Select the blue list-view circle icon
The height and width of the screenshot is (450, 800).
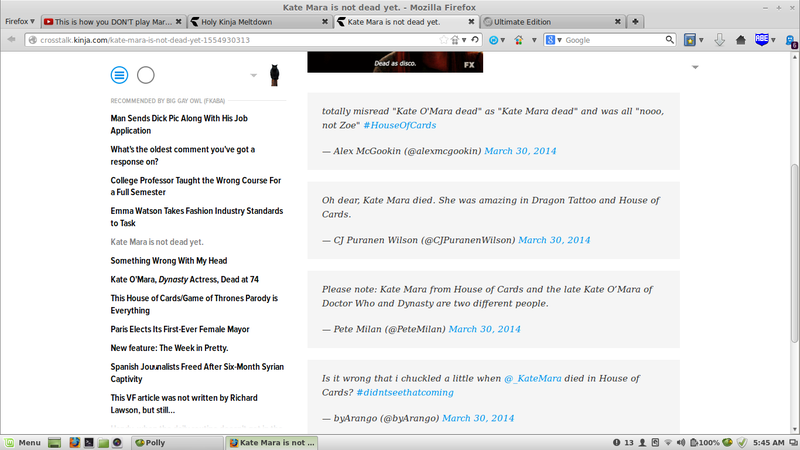119,75
